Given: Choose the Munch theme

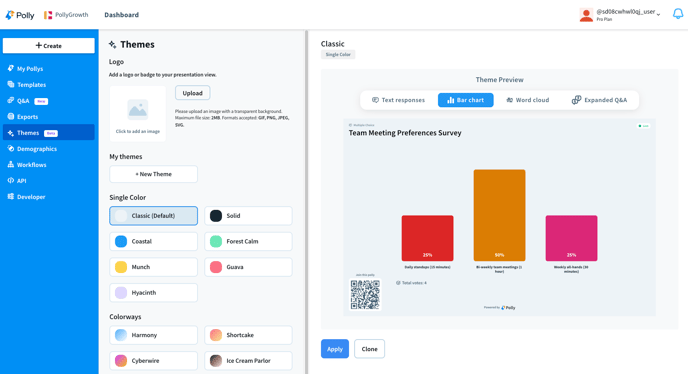Looking at the screenshot, I should pos(154,267).
